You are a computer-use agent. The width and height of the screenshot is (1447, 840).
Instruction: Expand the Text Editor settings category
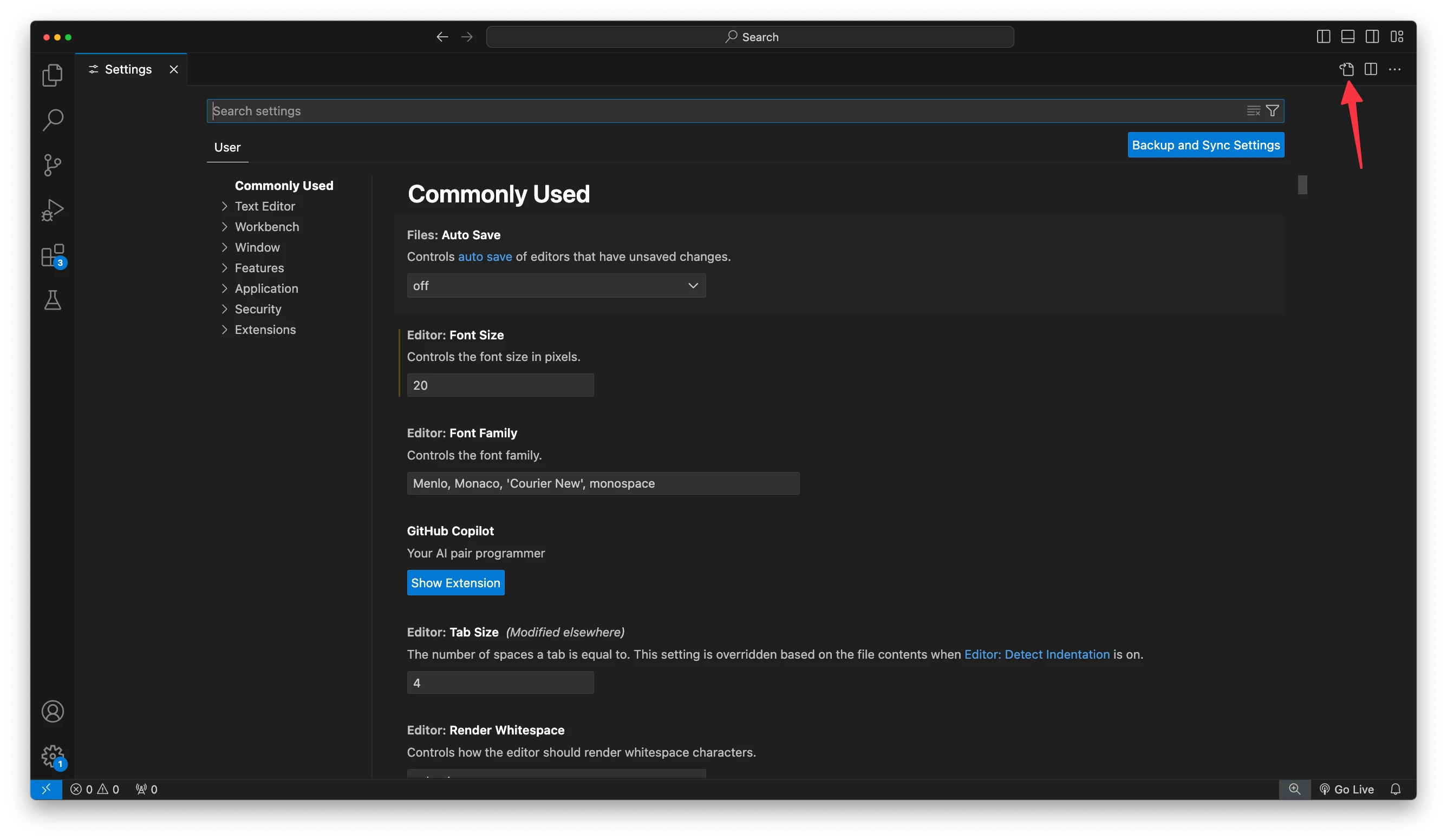click(x=265, y=206)
